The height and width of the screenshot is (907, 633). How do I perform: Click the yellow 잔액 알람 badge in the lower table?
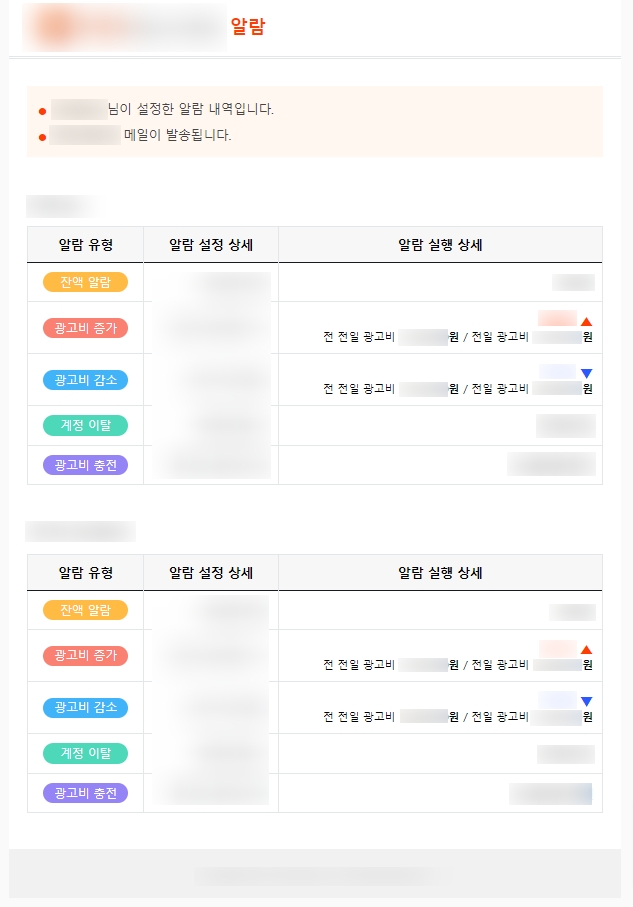(x=85, y=610)
